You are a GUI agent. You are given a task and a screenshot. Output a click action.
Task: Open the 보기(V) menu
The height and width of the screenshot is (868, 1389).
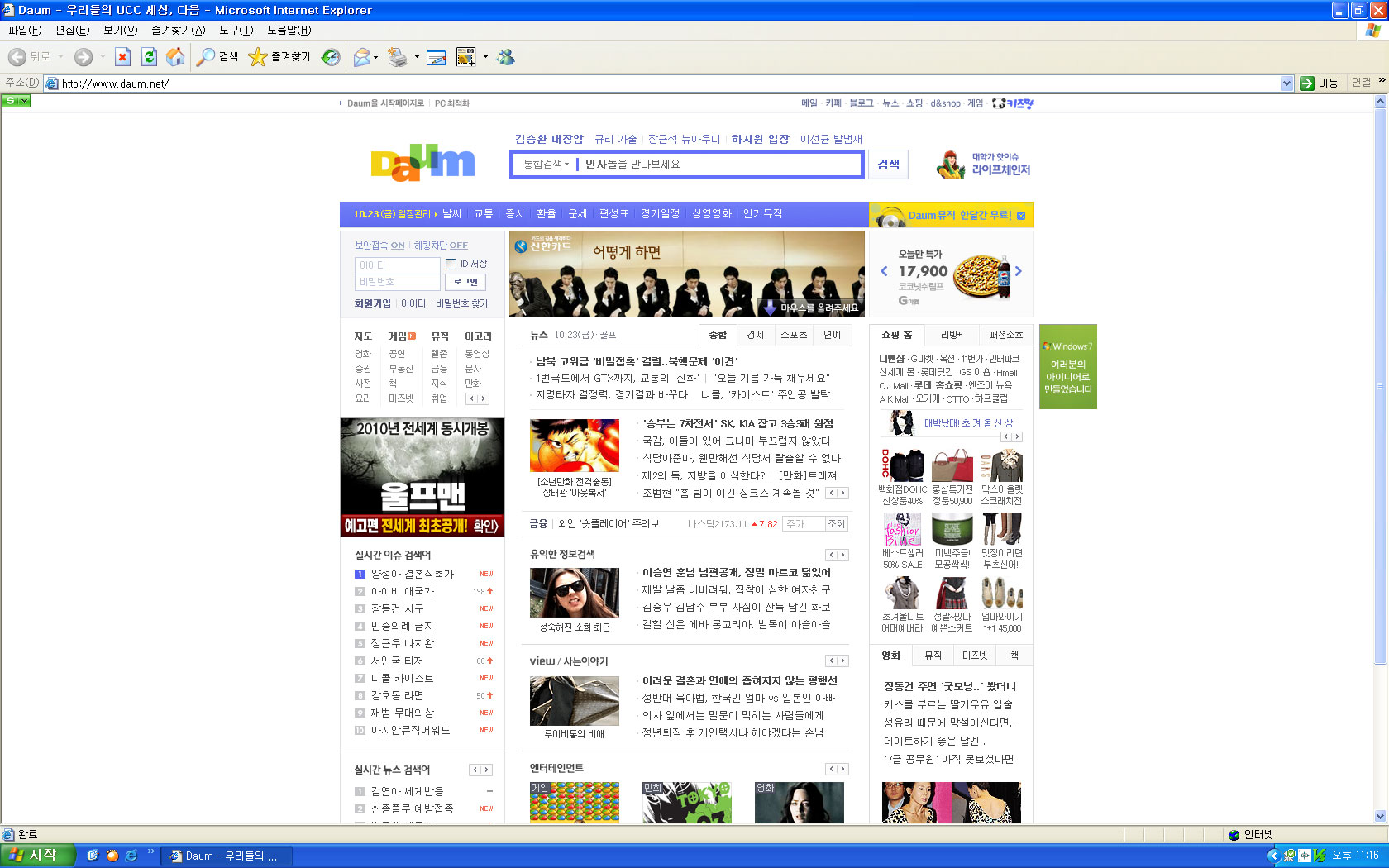pyautogui.click(x=120, y=31)
